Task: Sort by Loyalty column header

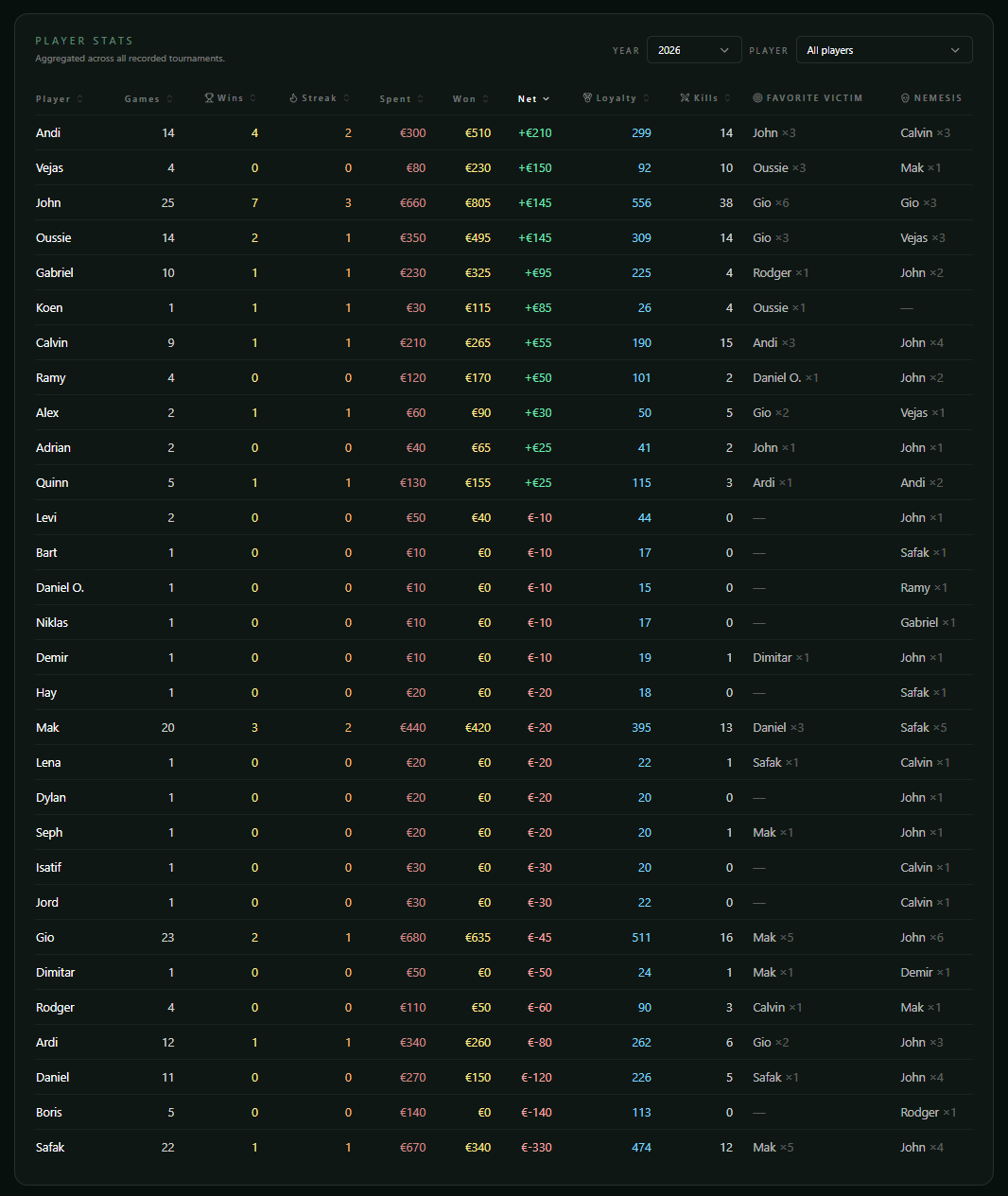Action: point(617,98)
